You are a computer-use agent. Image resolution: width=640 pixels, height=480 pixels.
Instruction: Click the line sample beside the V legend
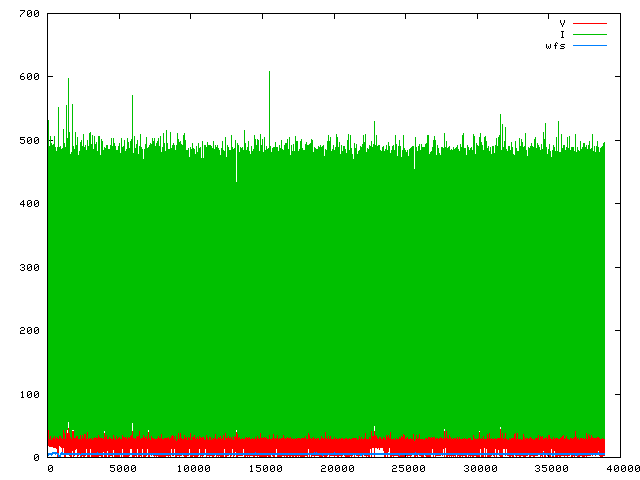point(589,23)
